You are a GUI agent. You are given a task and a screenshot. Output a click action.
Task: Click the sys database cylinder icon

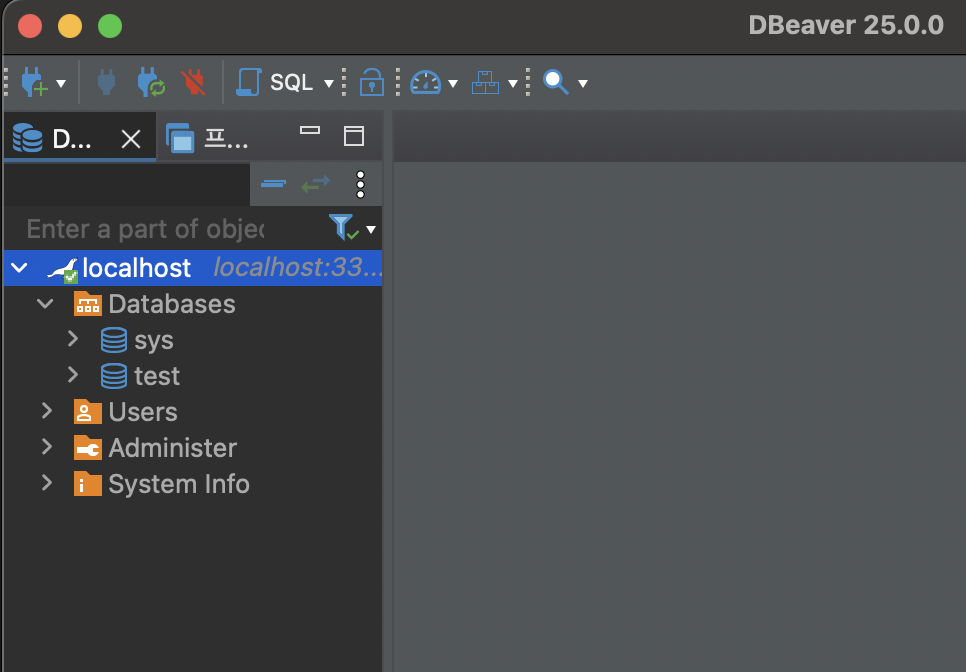[x=114, y=340]
